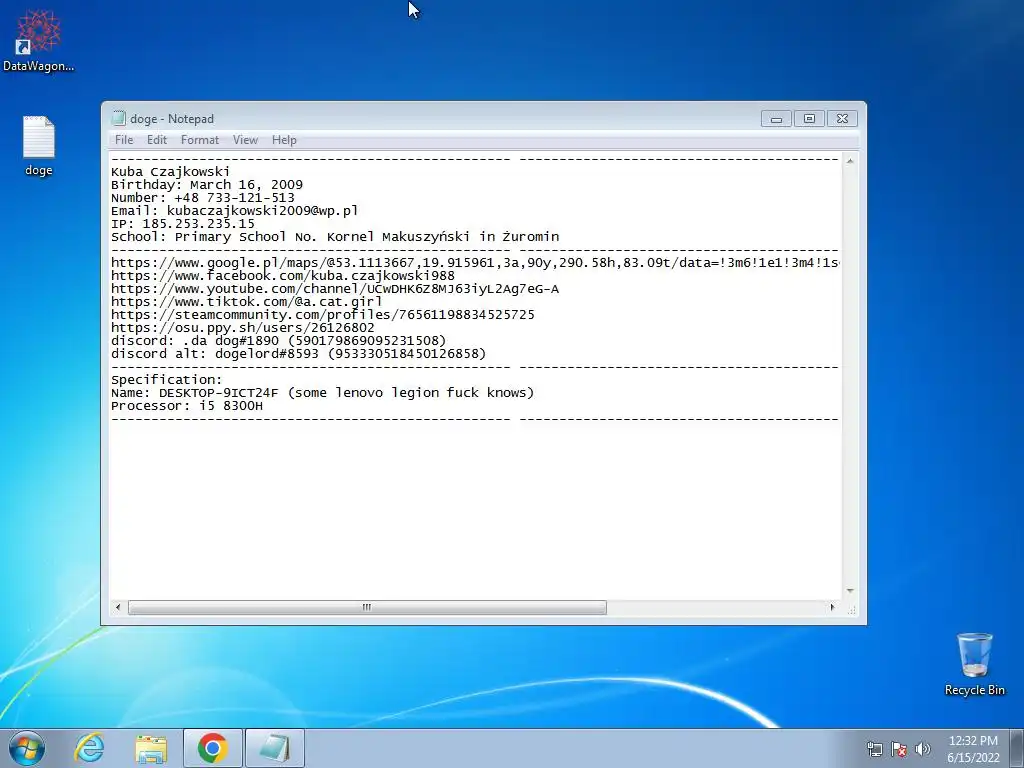Switch to Google Chrome on the taskbar
Image resolution: width=1024 pixels, height=768 pixels.
click(213, 748)
